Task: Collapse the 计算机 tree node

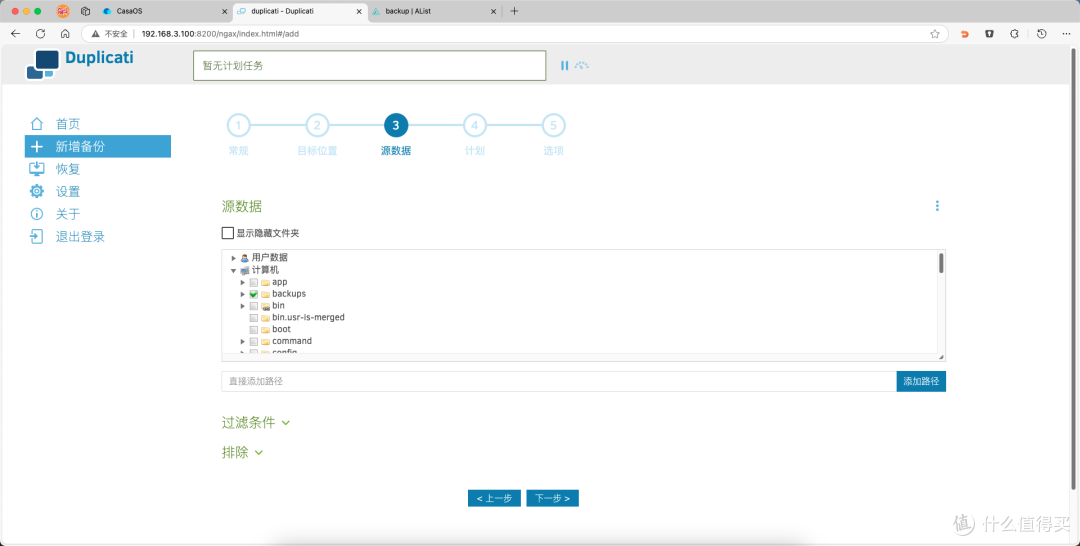Action: [x=233, y=271]
